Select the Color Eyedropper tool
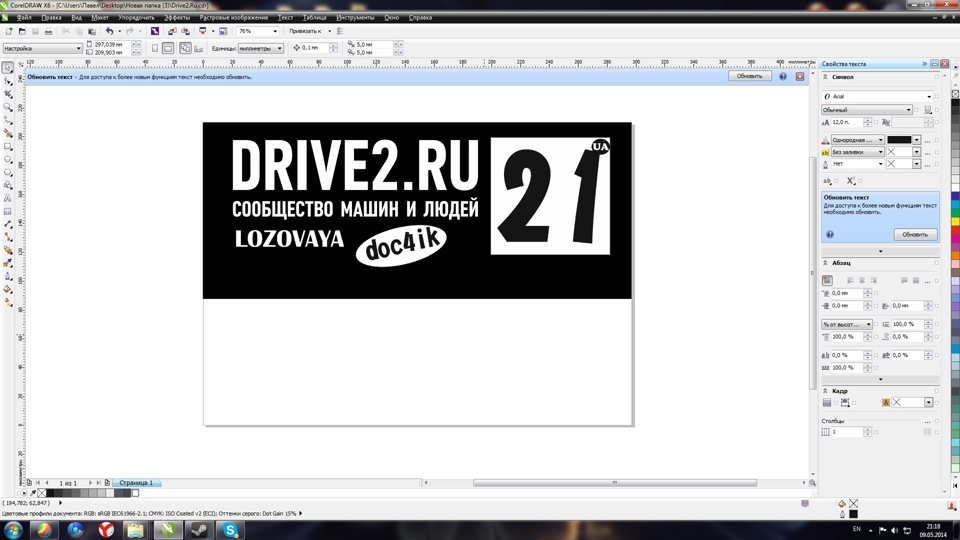This screenshot has width=960, height=540. point(8,263)
